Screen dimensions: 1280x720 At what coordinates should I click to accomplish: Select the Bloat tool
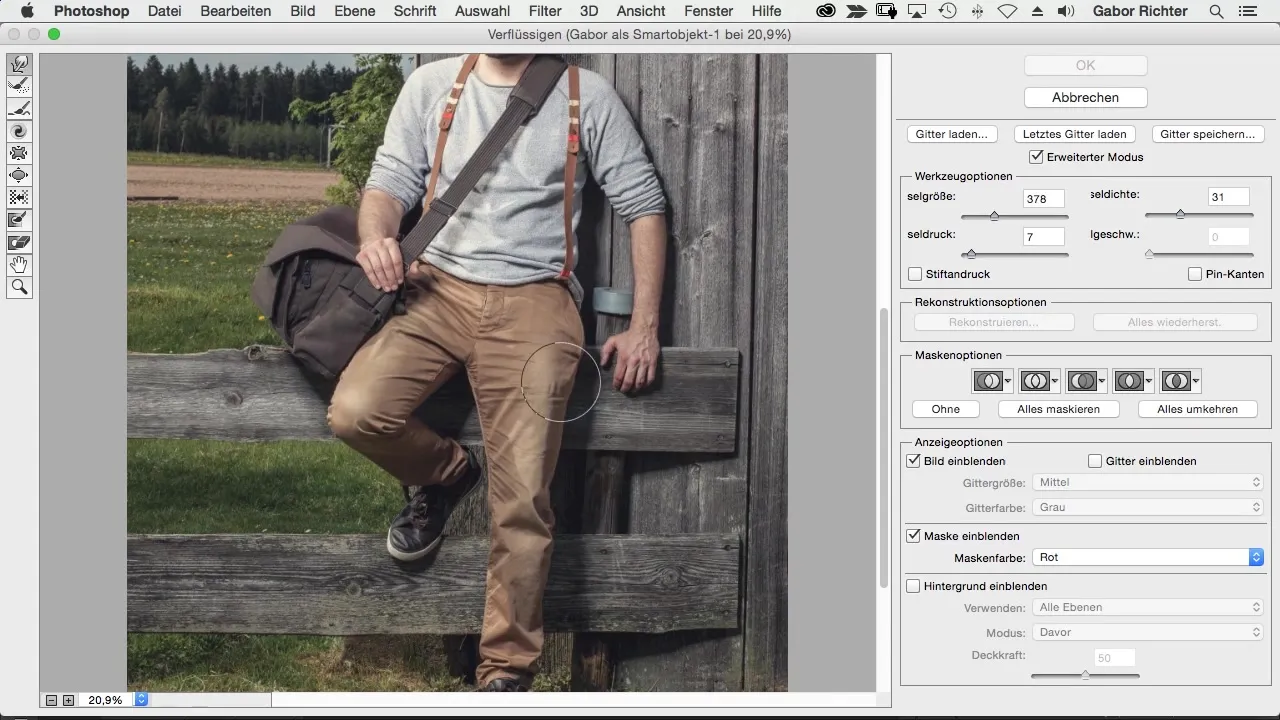[19, 175]
